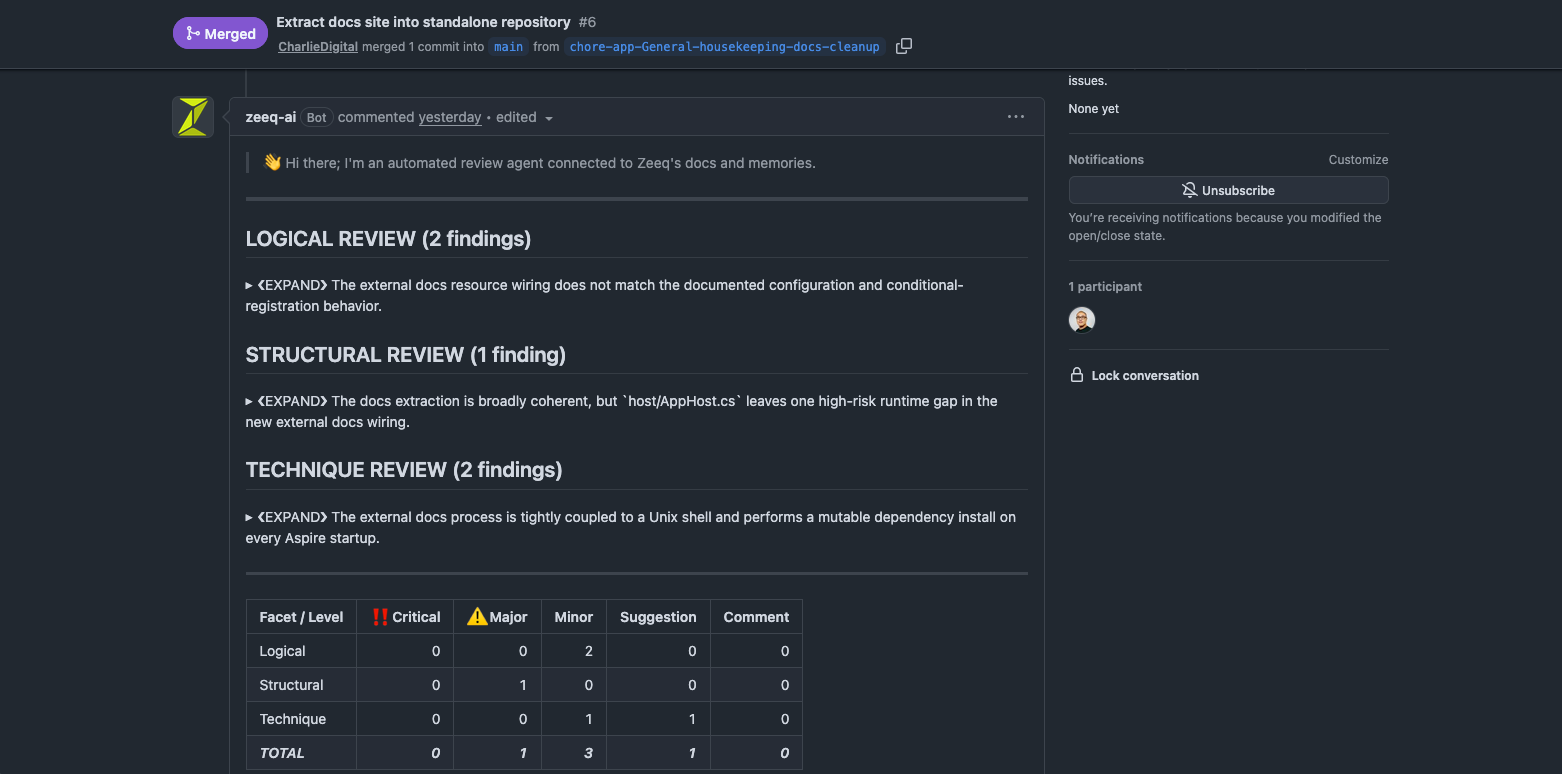Click the yesterday timestamp link

click(x=450, y=117)
